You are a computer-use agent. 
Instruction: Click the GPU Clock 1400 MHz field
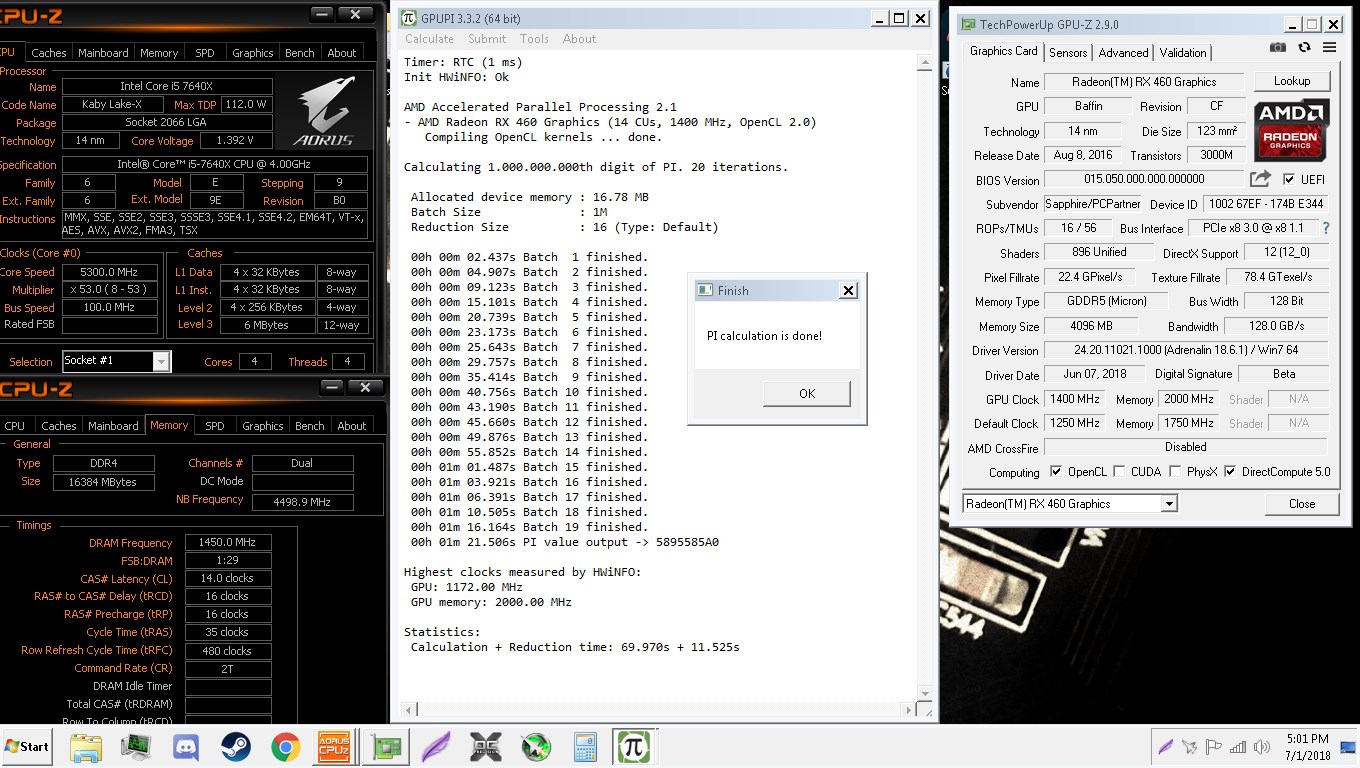1076,399
